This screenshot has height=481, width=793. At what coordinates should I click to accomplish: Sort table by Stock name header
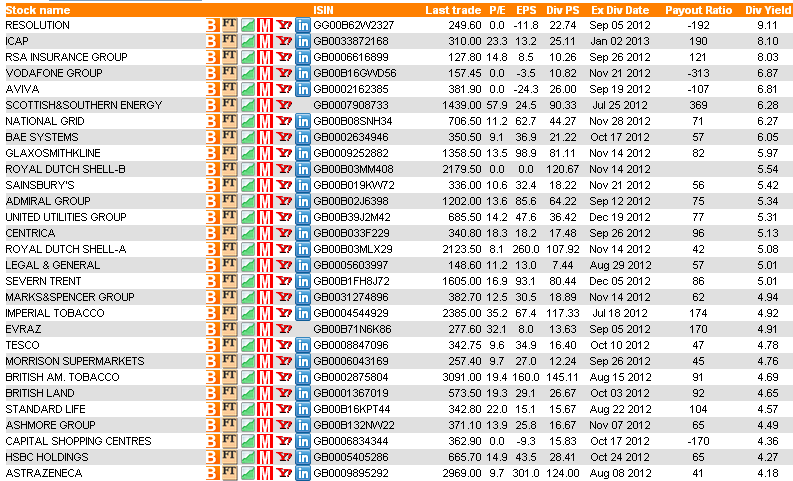point(38,10)
